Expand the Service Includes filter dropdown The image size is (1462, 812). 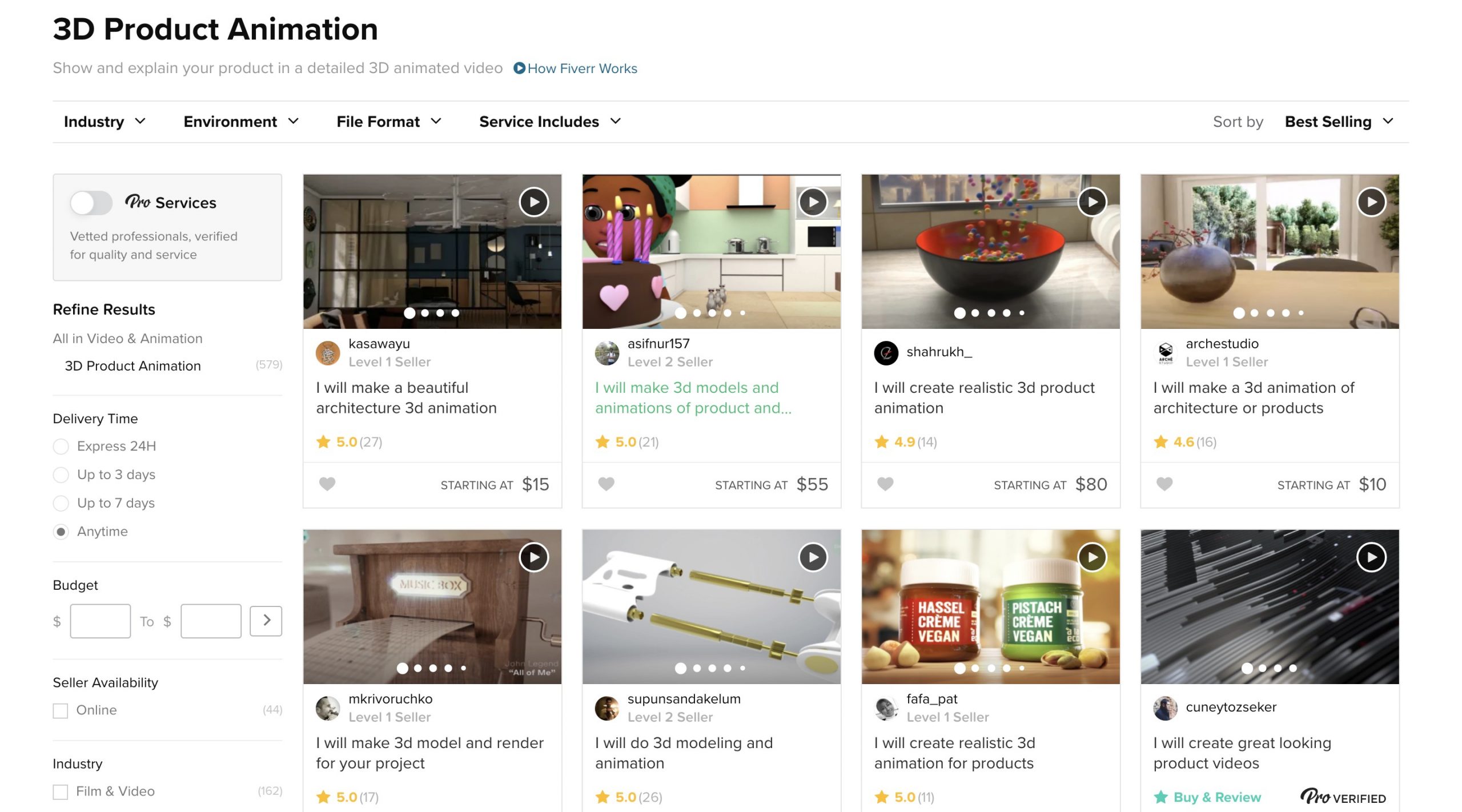(x=551, y=122)
